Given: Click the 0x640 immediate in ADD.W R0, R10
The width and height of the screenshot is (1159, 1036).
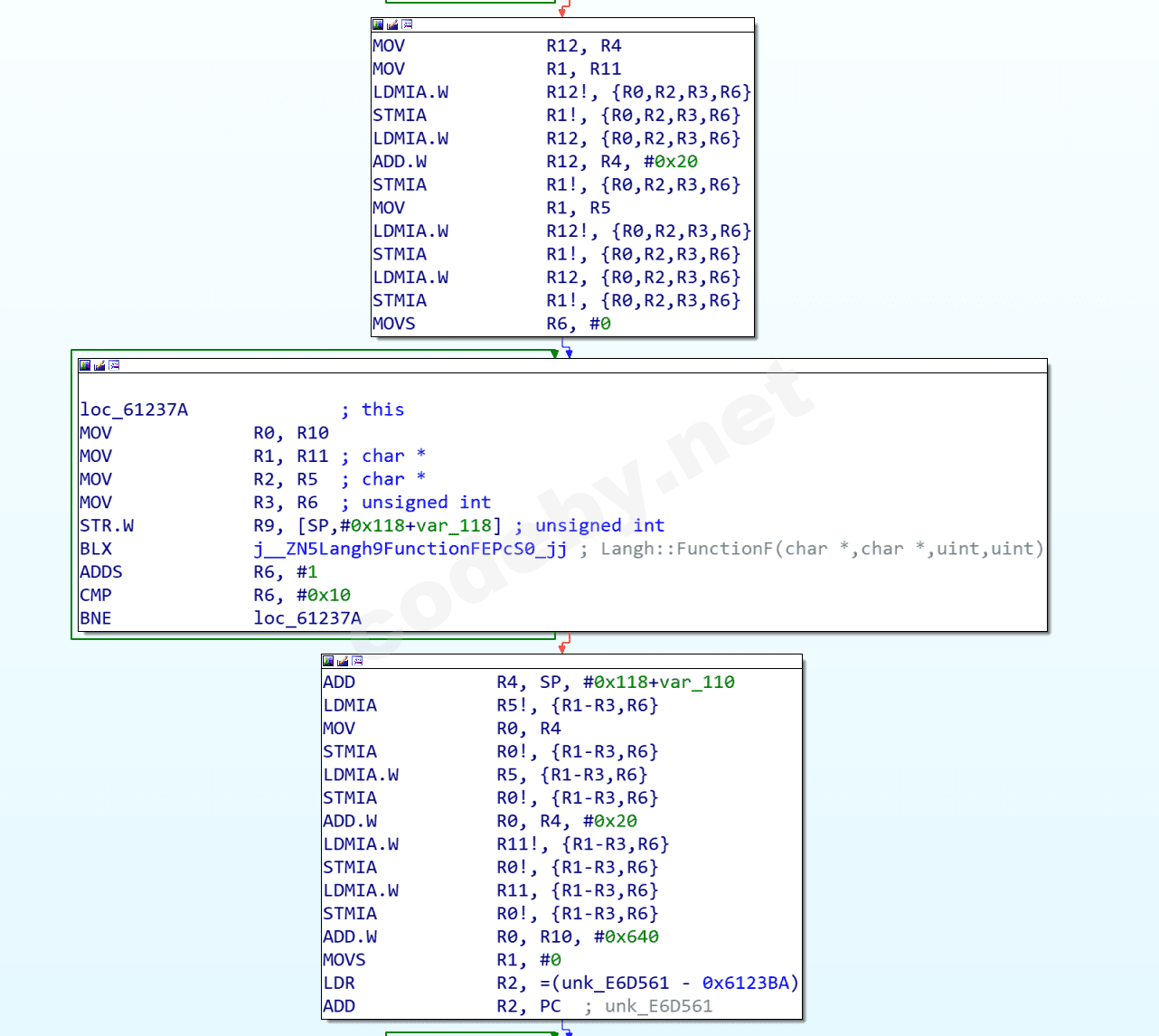Looking at the screenshot, I should (631, 937).
